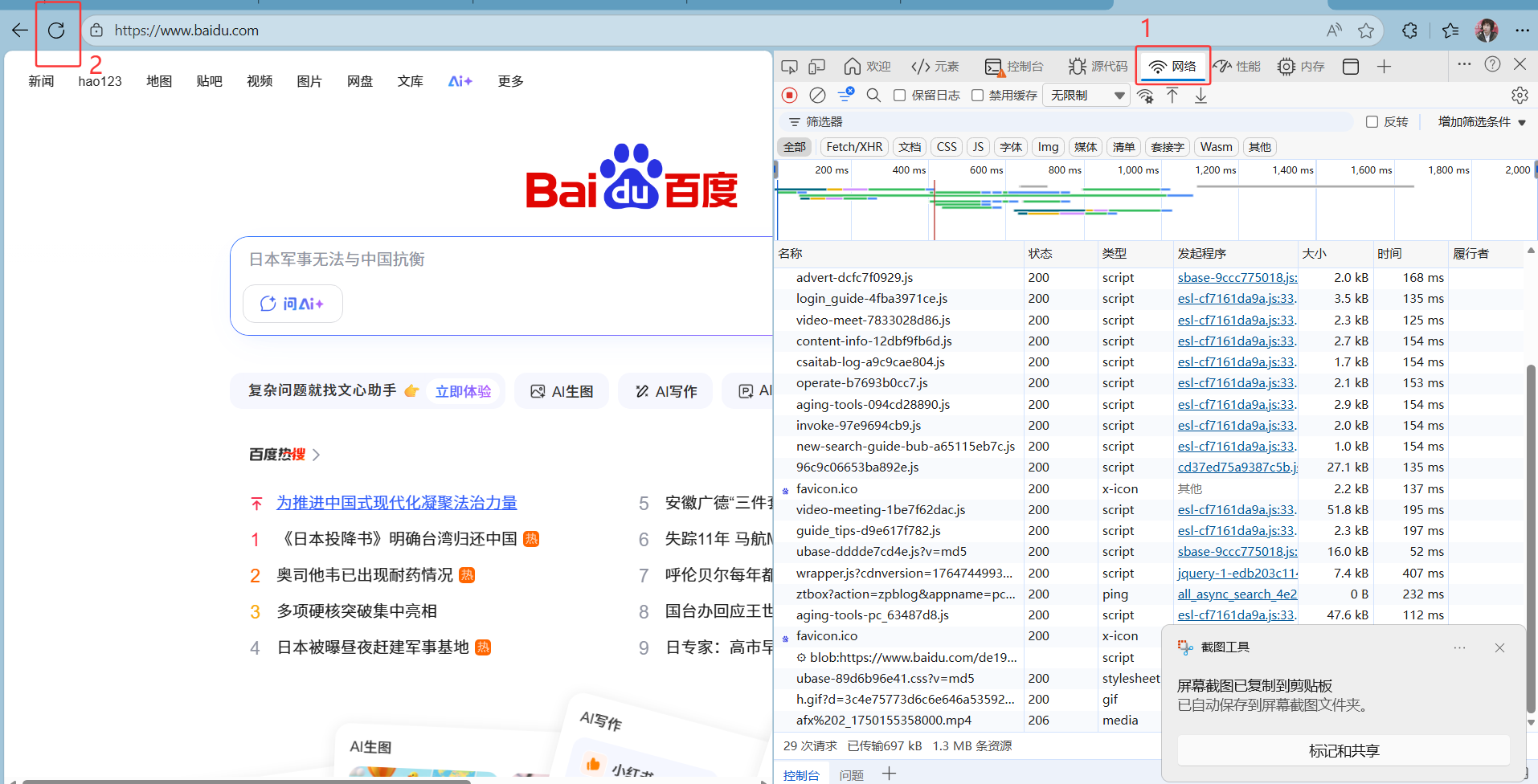Open the DevTools customize ellipsis menu
Viewport: 1538px width, 784px height.
click(x=1464, y=64)
